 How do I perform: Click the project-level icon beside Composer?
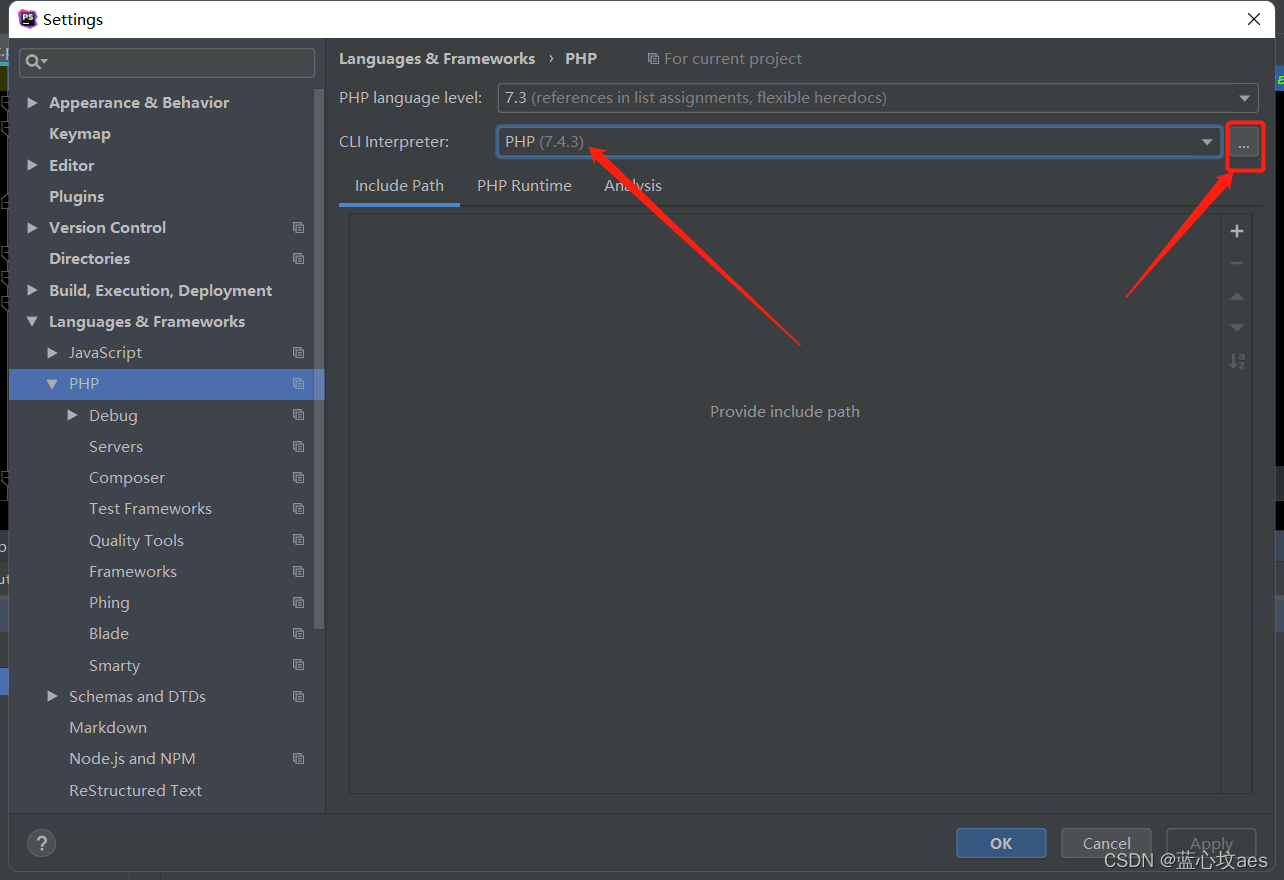point(298,478)
